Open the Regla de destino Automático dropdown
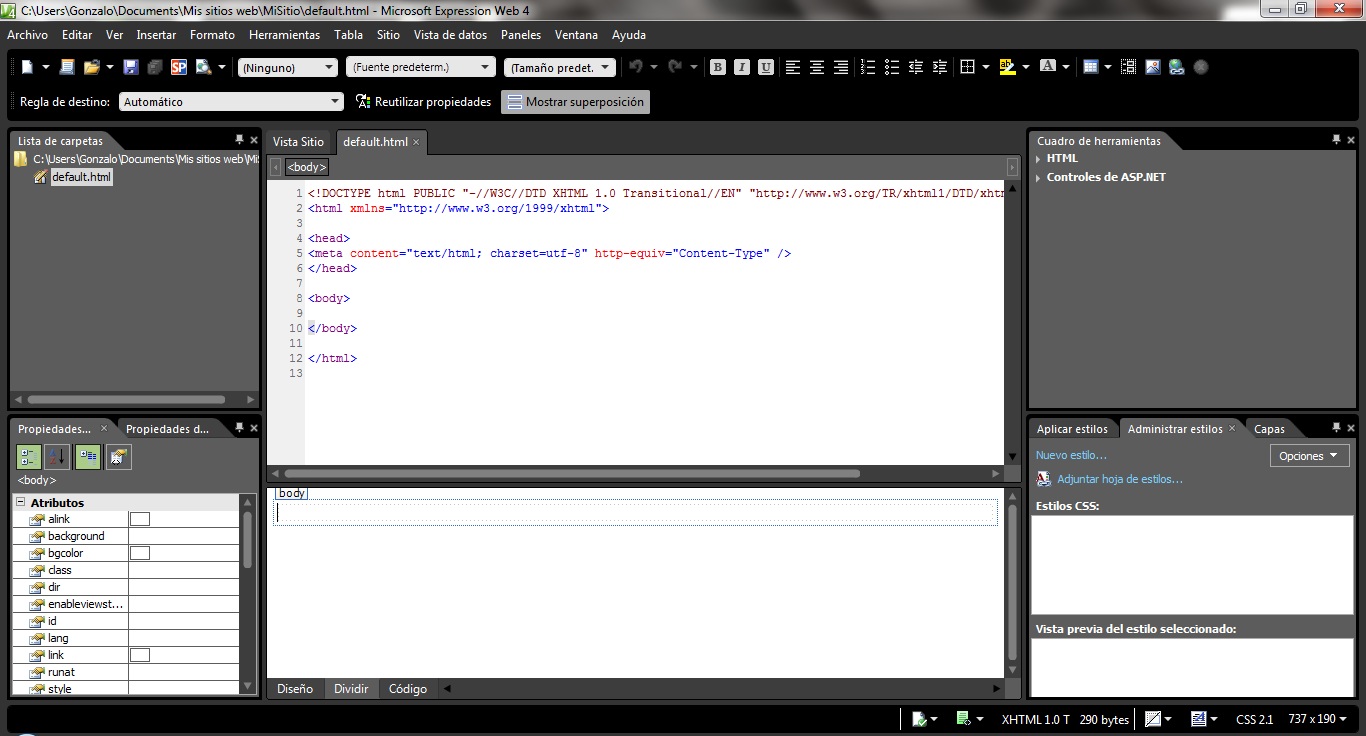Image resolution: width=1366 pixels, height=736 pixels. 231,102
